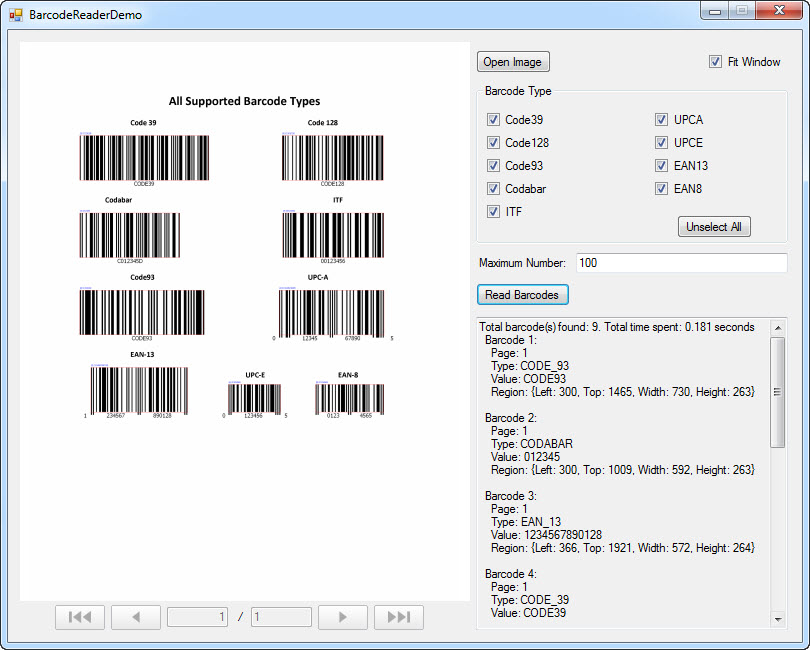Disable Code93 detection
810x650 pixels.
point(493,165)
